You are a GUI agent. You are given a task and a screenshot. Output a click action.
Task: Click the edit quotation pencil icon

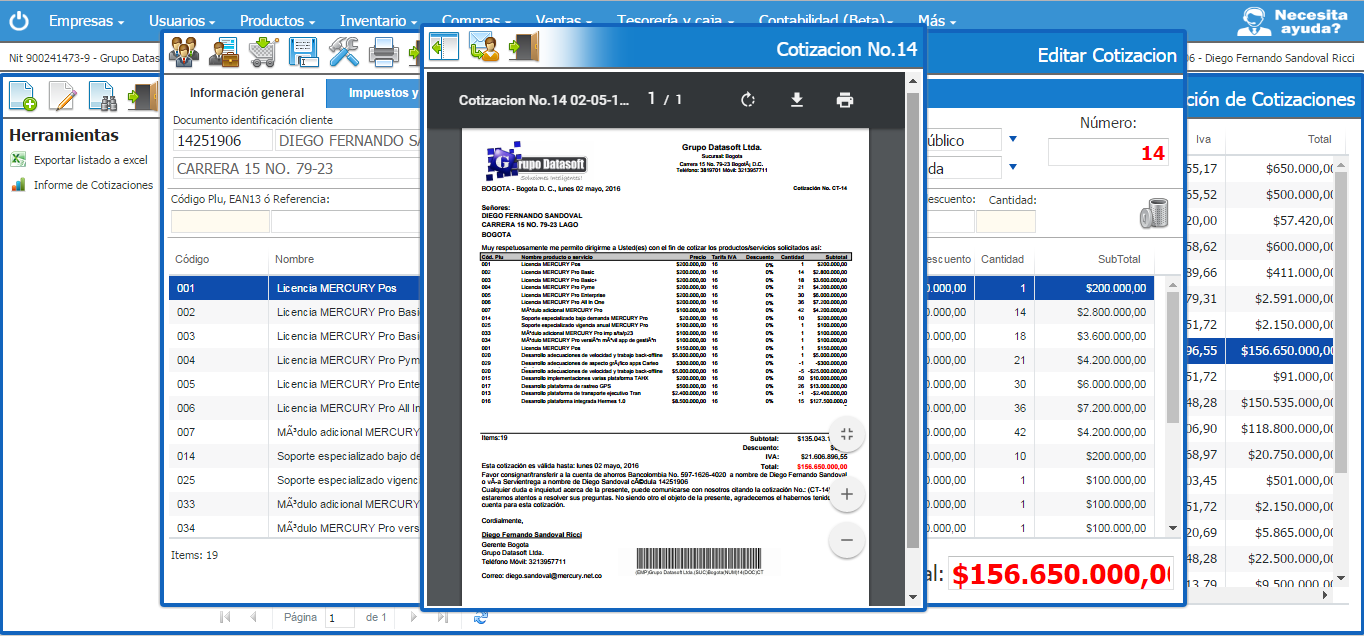point(63,95)
